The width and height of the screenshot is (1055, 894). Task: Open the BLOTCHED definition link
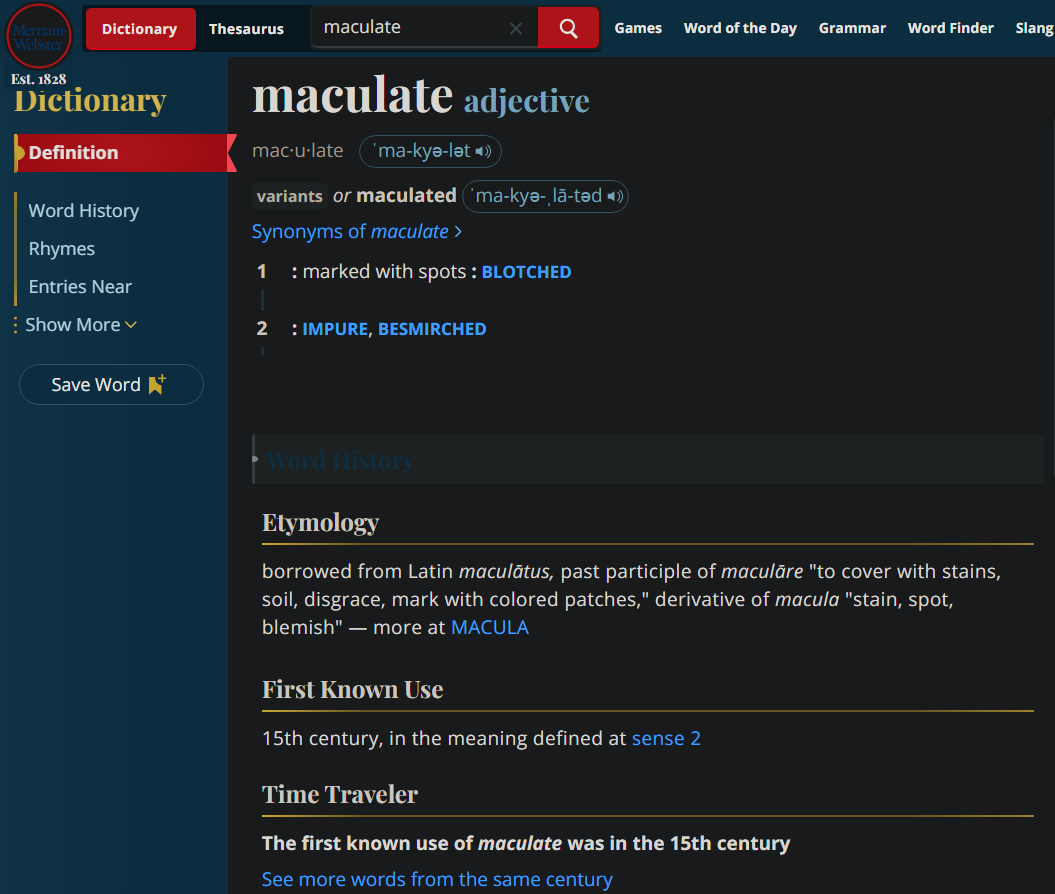(x=526, y=272)
